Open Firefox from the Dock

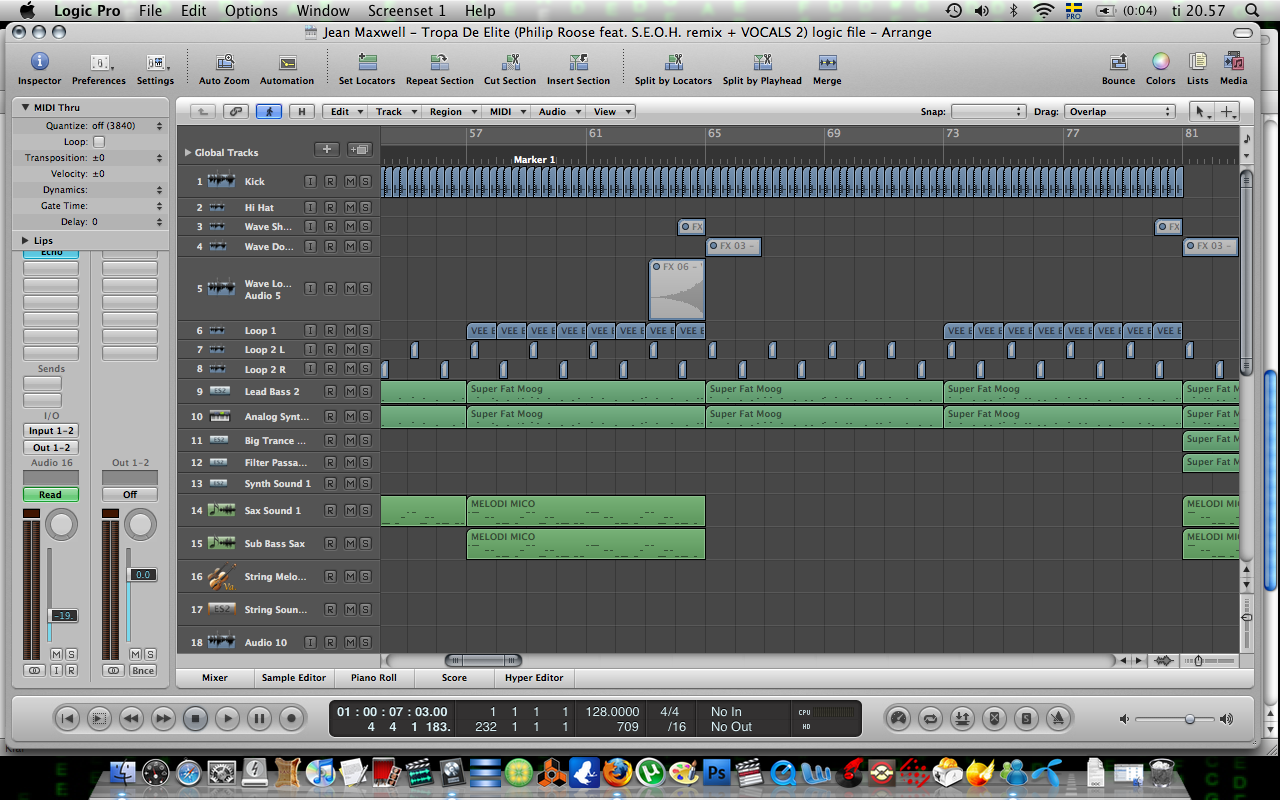tap(617, 773)
